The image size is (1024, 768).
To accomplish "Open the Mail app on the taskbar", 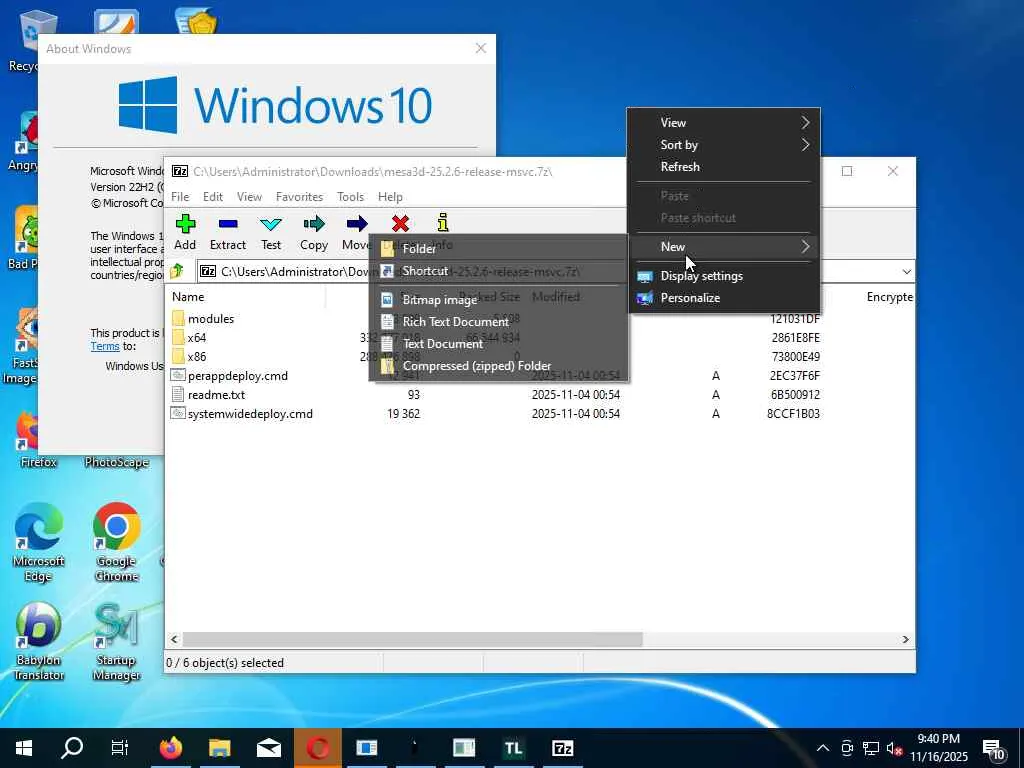I will coord(269,748).
